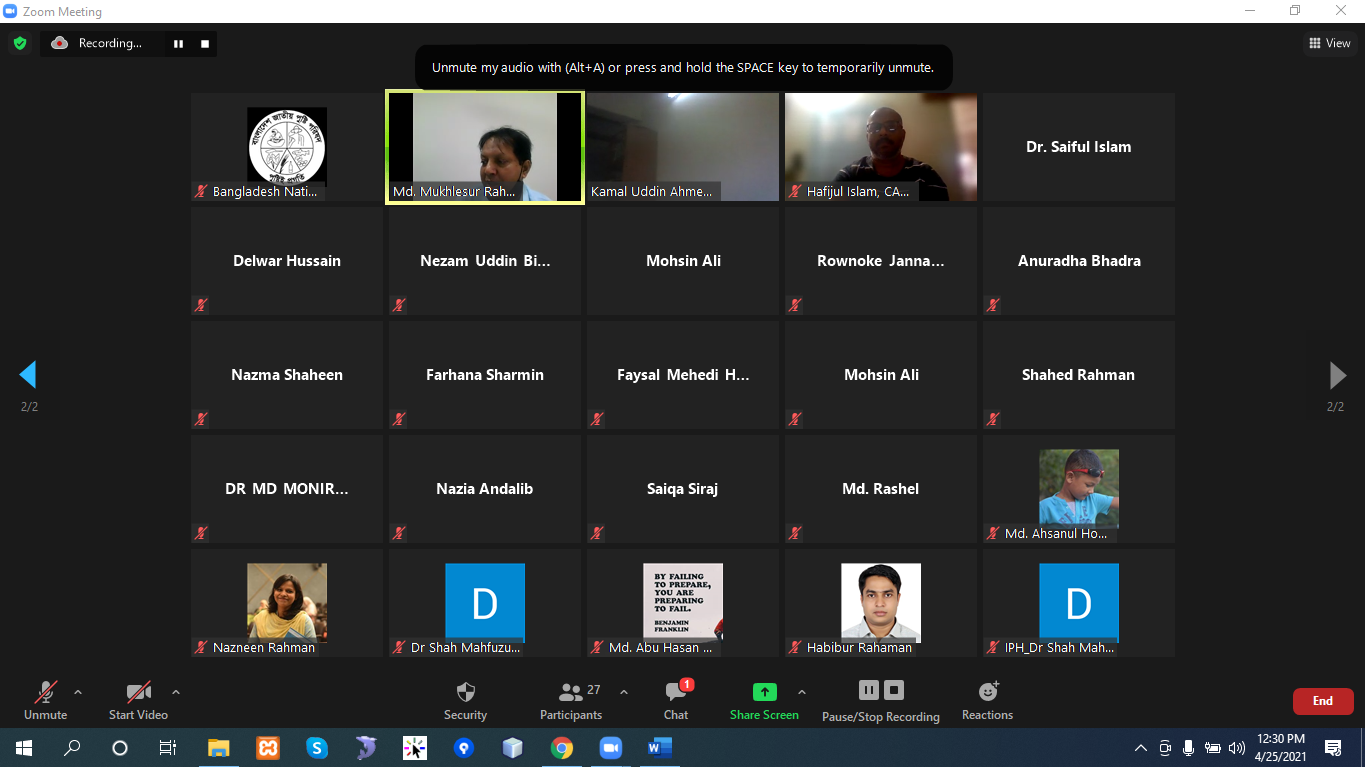Click the red End meeting button
This screenshot has width=1365, height=767.
pyautogui.click(x=1322, y=701)
